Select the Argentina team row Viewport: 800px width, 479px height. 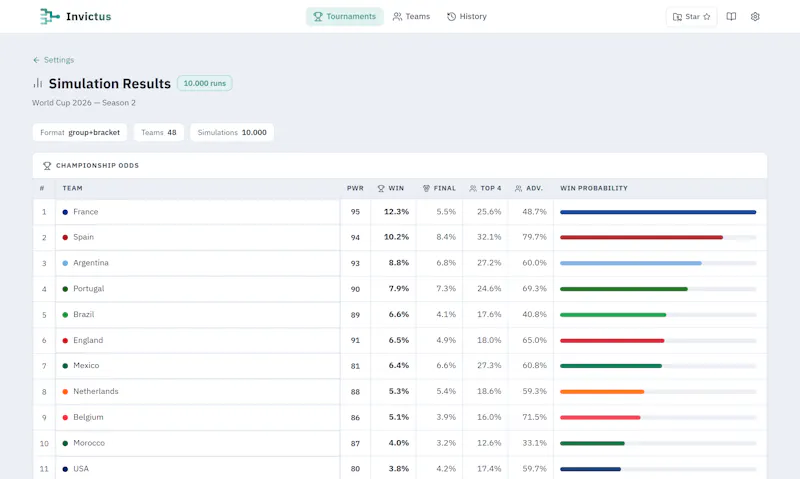tap(399, 263)
